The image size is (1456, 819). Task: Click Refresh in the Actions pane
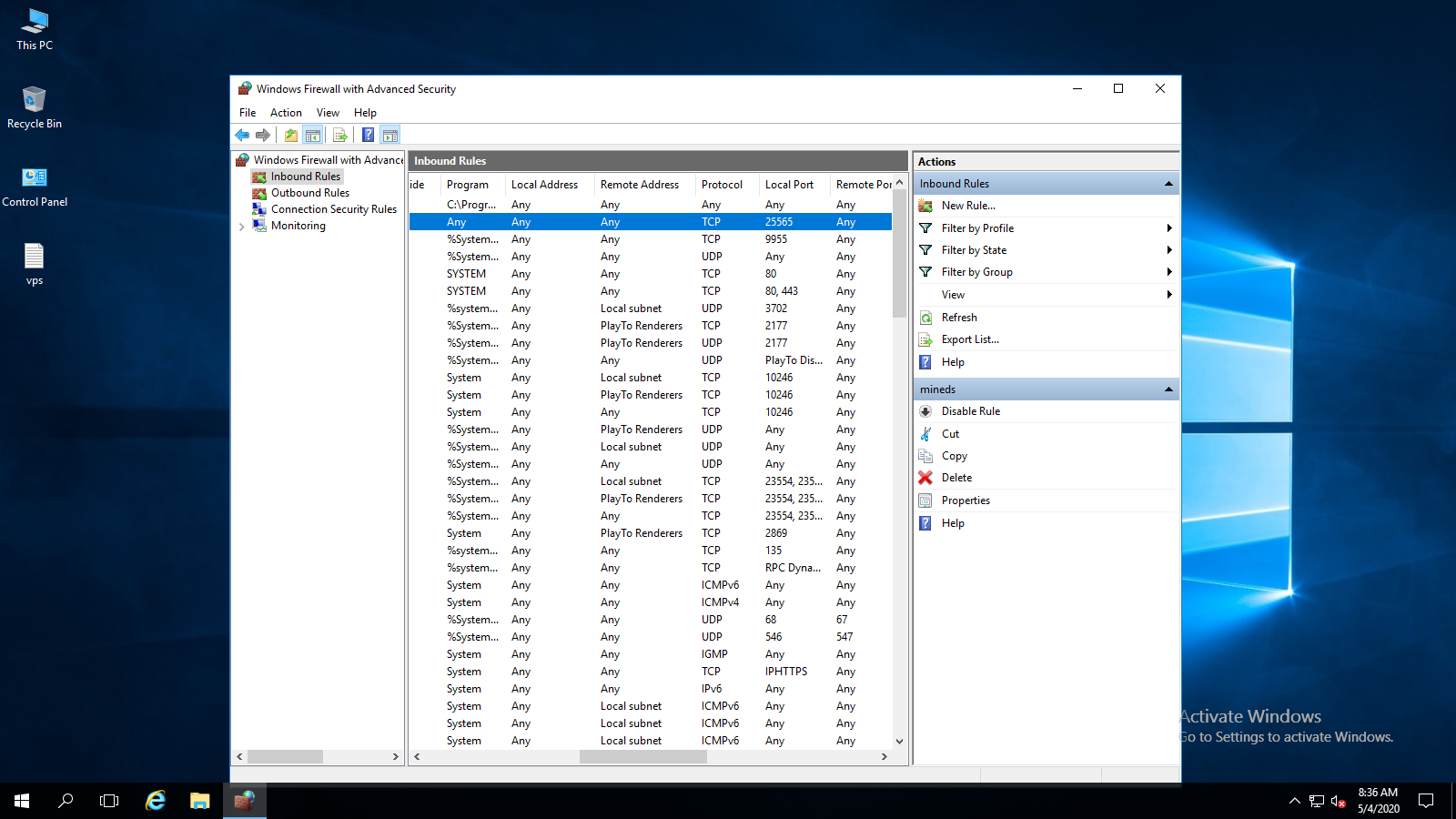click(959, 318)
